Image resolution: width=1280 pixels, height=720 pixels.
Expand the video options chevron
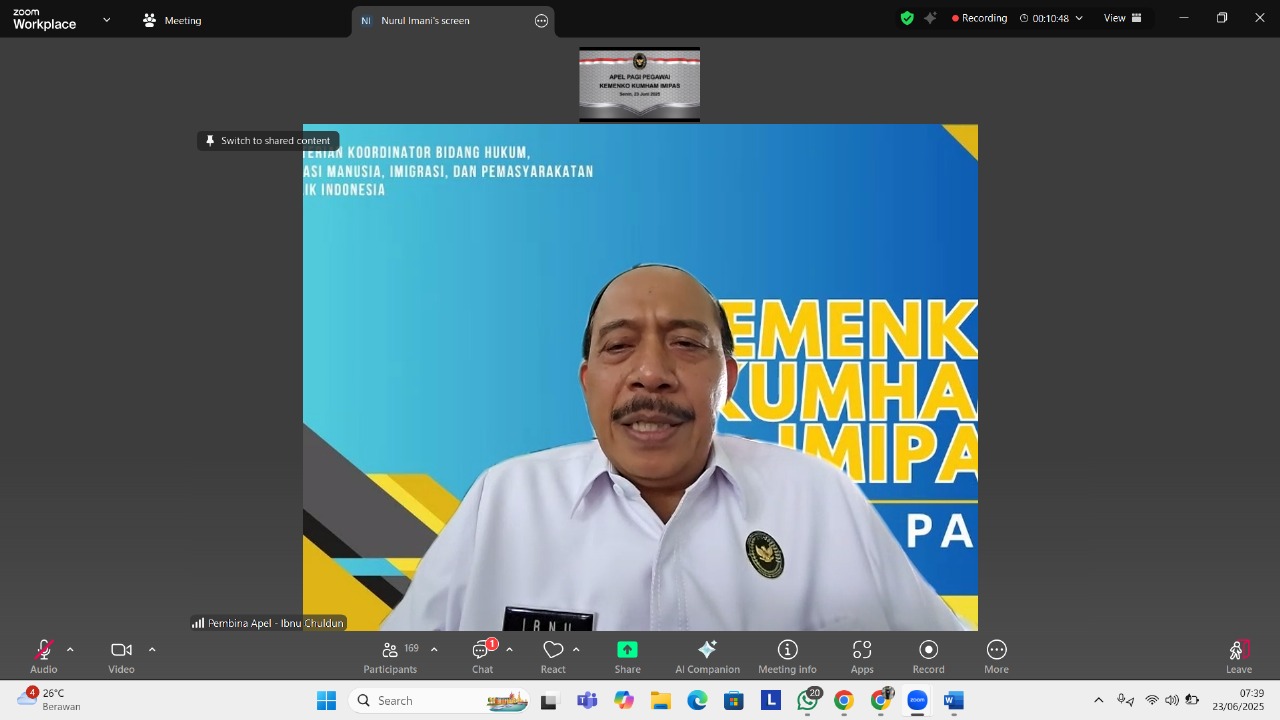pos(152,650)
